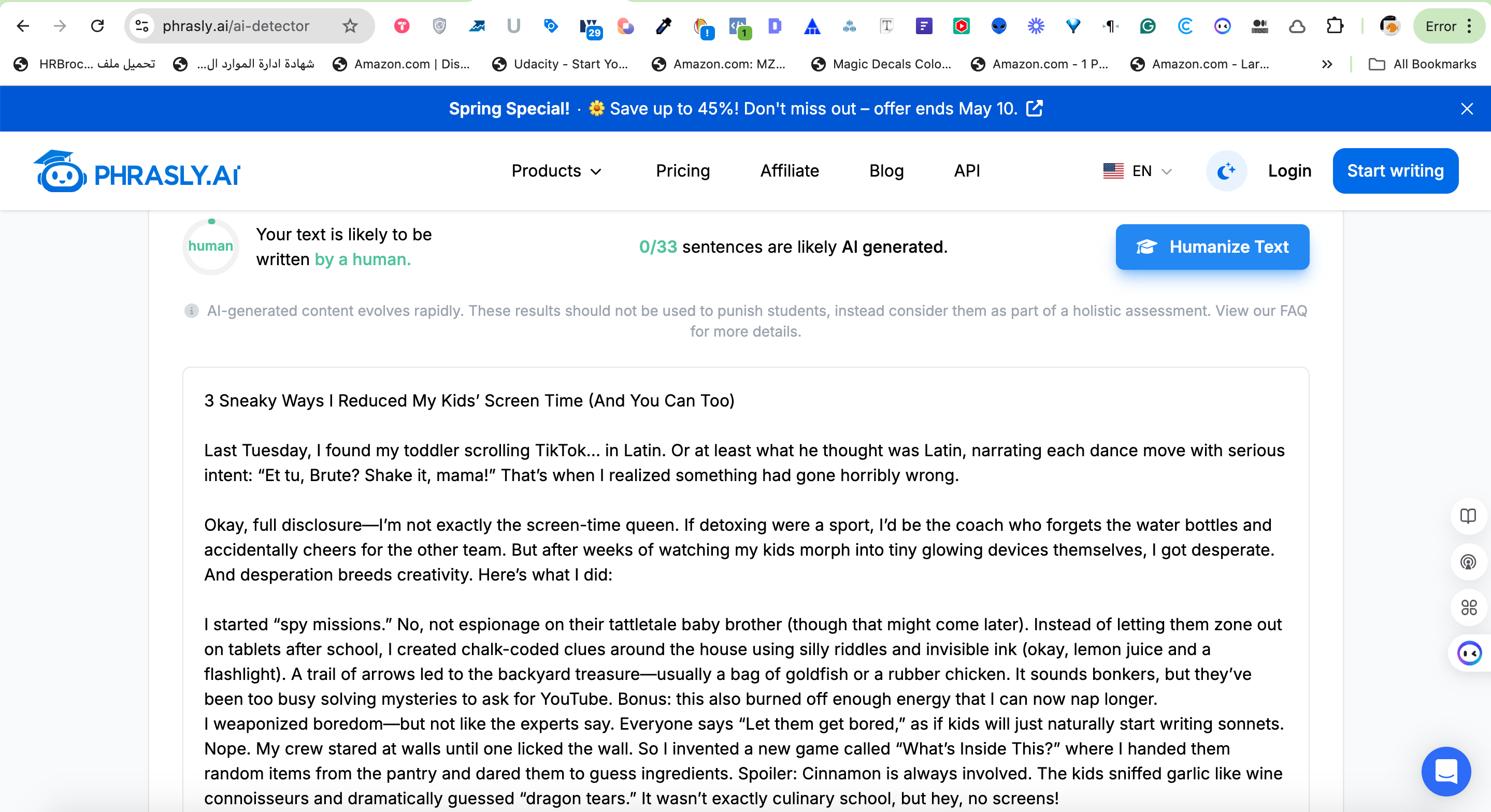Open the Udacity - Start Yo... bookmark
Screen dimensions: 1491x812
click(x=560, y=64)
